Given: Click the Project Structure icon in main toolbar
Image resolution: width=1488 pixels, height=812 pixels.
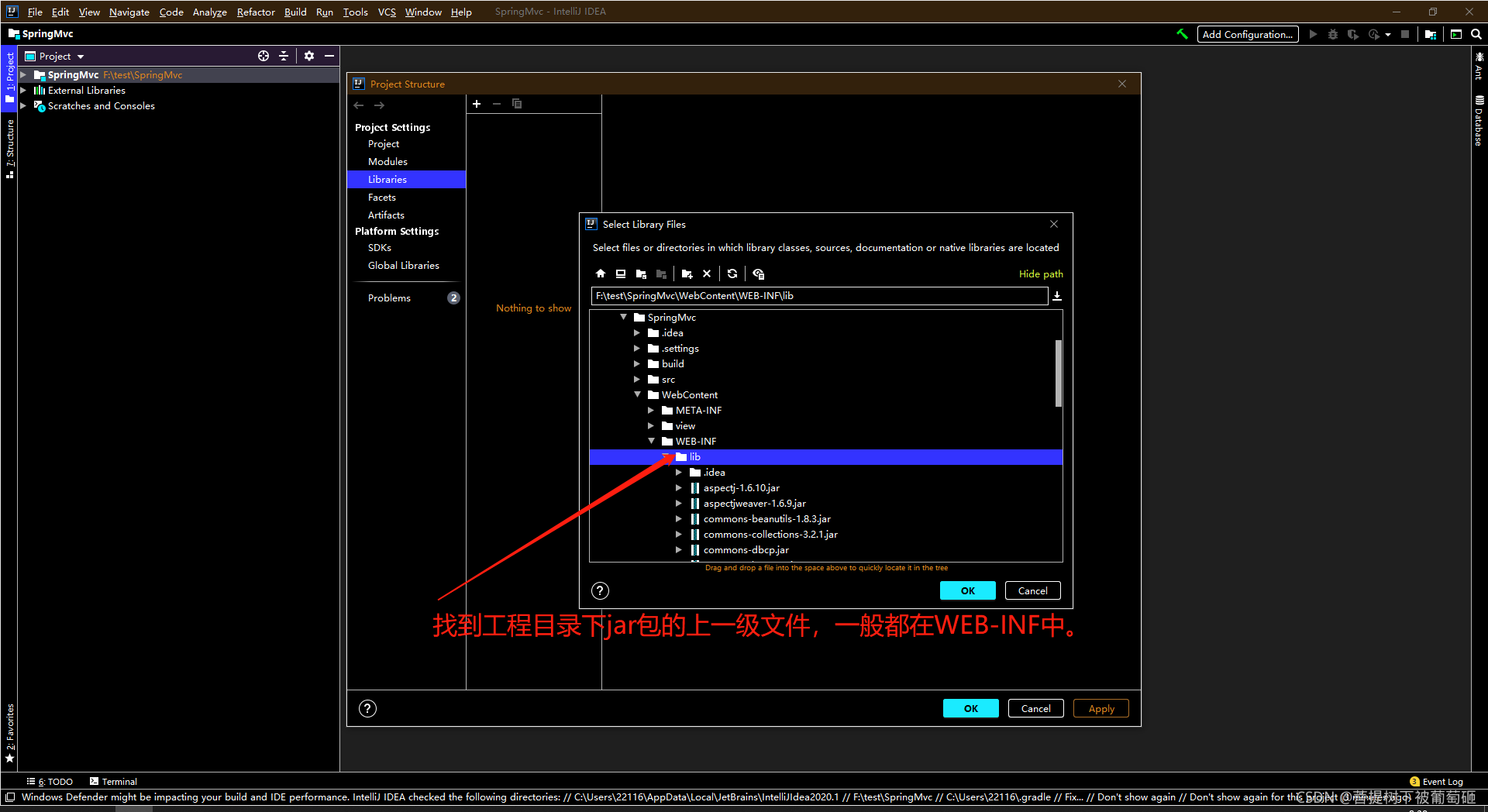Looking at the screenshot, I should (1431, 34).
